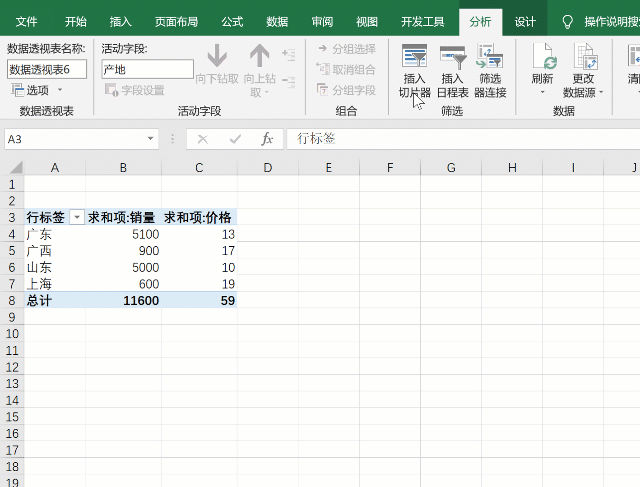This screenshot has height=487, width=640.
Task: Switch to the View (视图) tab
Action: pyautogui.click(x=367, y=22)
